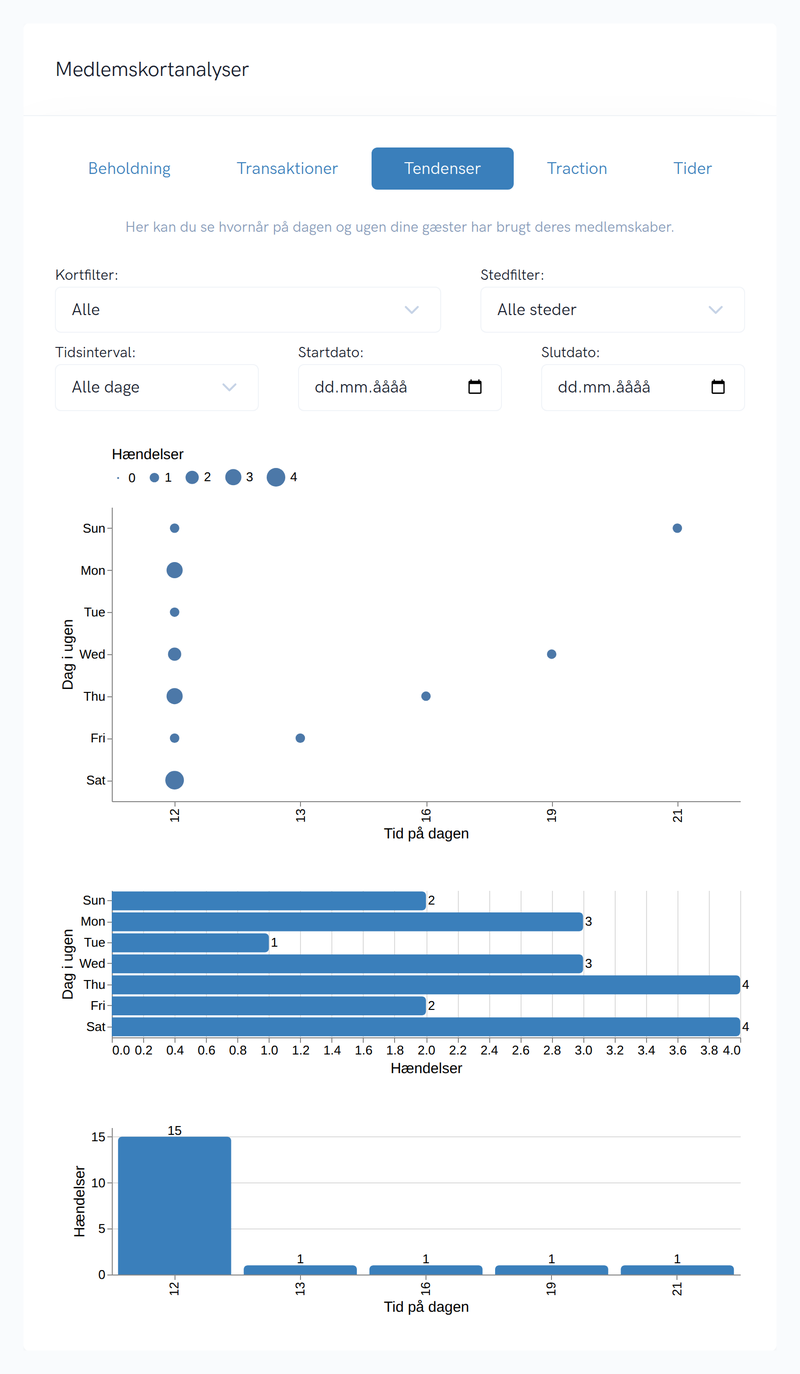The image size is (800, 1374).
Task: Click the hour 21 bar in bottom chart
Action: pyautogui.click(x=677, y=1270)
